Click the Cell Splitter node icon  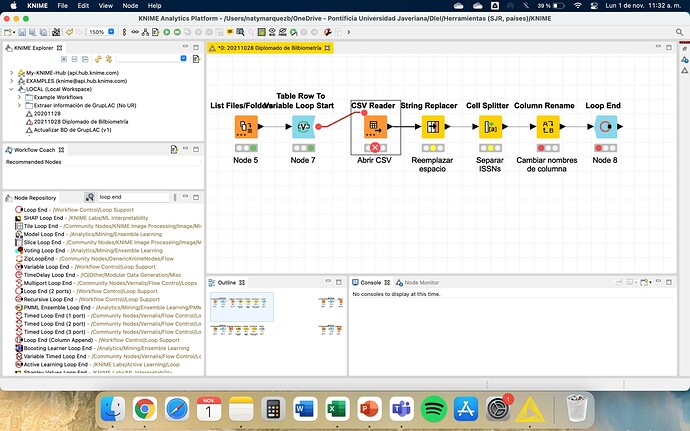[x=490, y=127]
